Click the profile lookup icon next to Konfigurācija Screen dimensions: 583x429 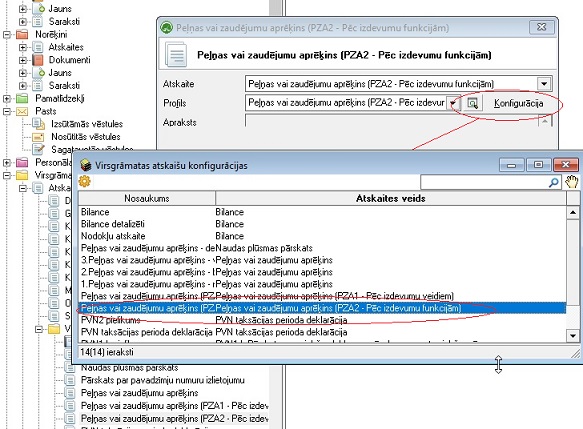[x=472, y=103]
